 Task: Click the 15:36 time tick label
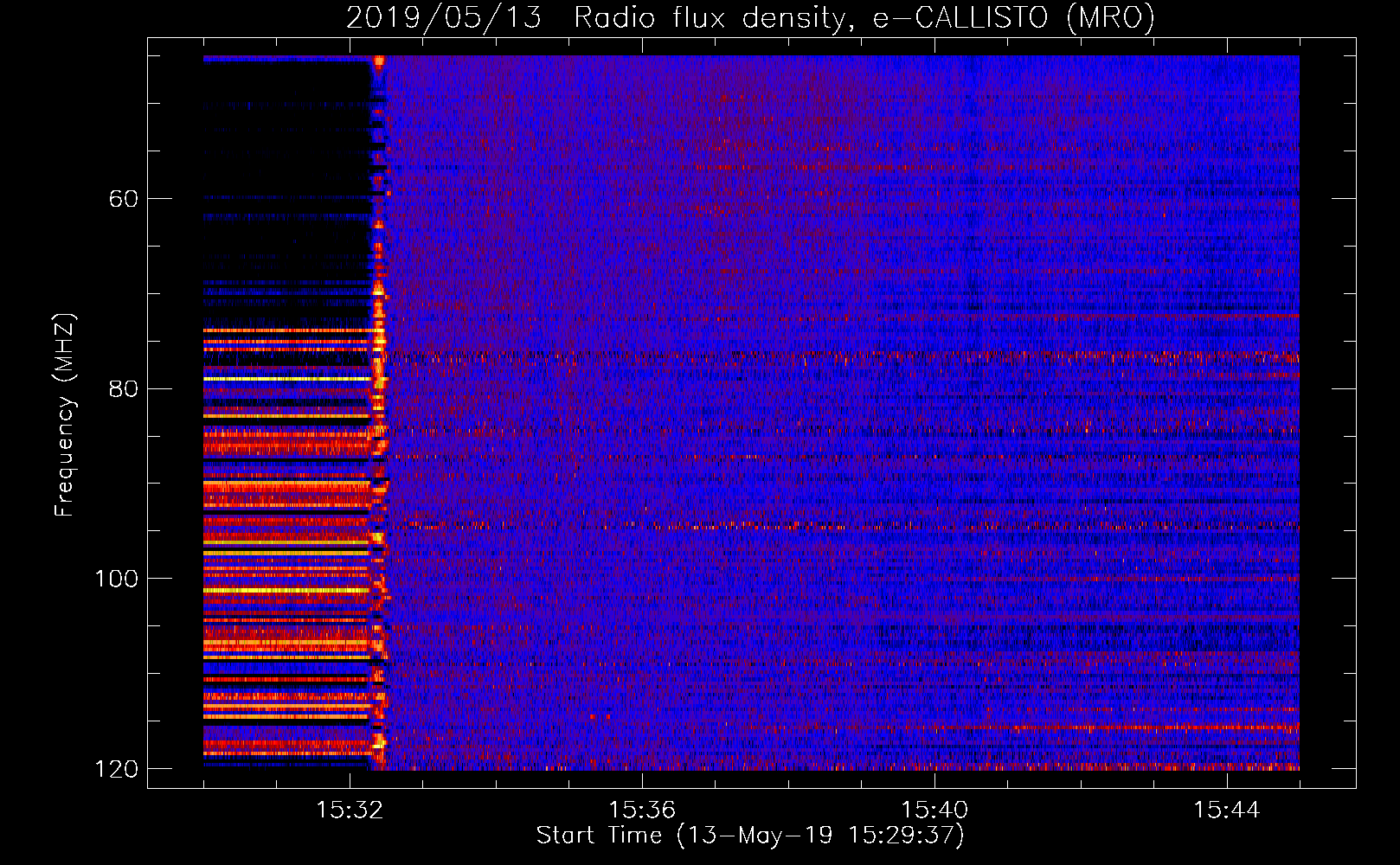[x=642, y=810]
